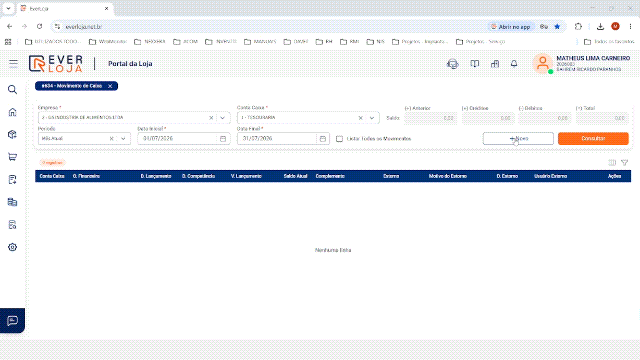Reload the page in the browser

40,27
